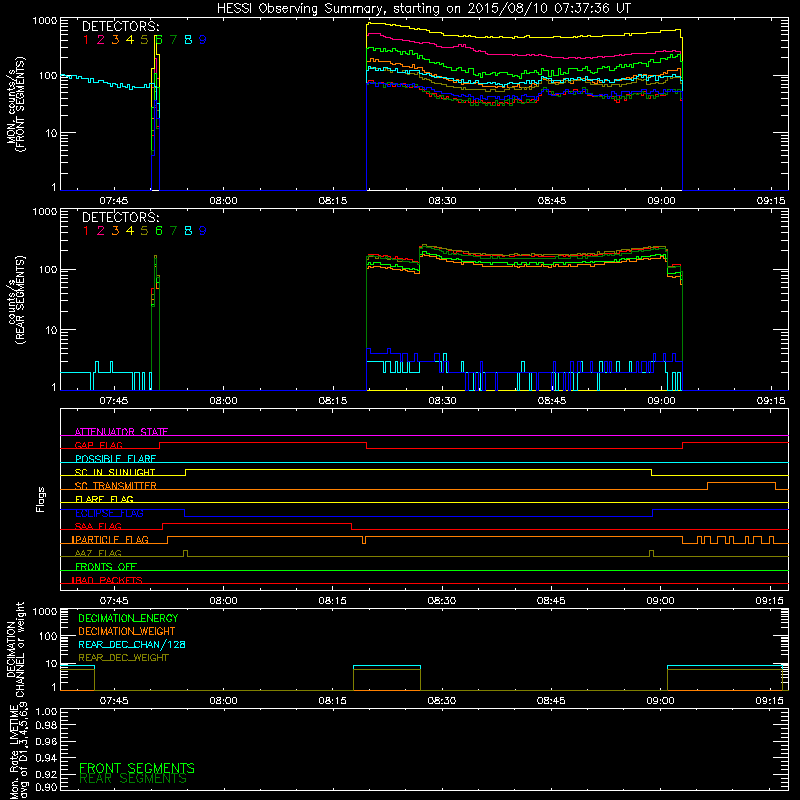Click the 09:15 time label under front panel

pyautogui.click(x=770, y=201)
